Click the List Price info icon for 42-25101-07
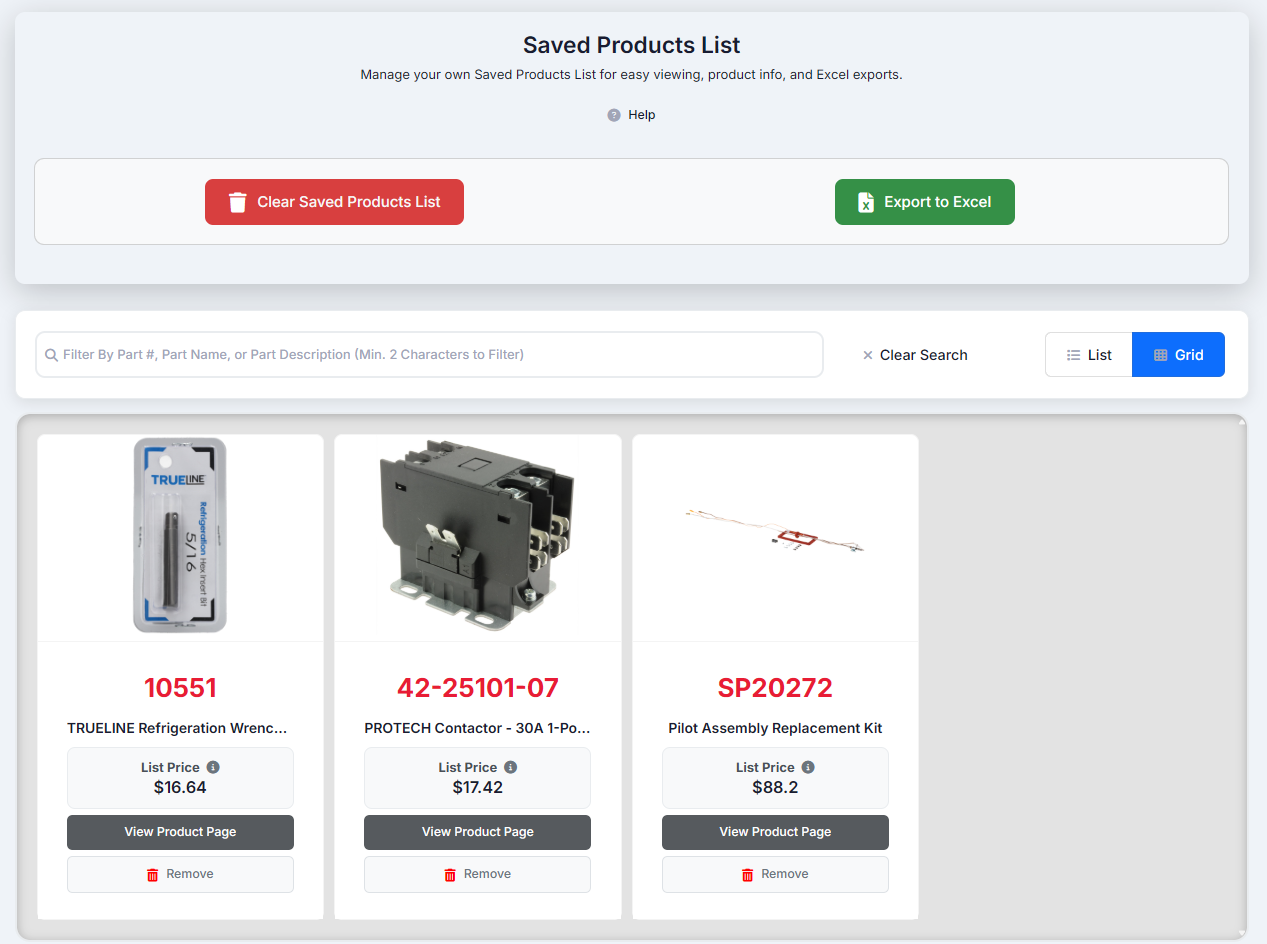The width and height of the screenshot is (1267, 944). coord(511,767)
